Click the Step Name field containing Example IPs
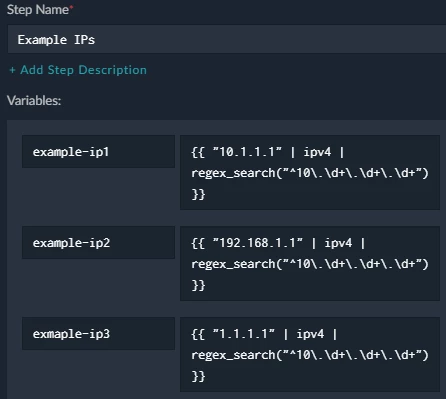 pos(227,39)
